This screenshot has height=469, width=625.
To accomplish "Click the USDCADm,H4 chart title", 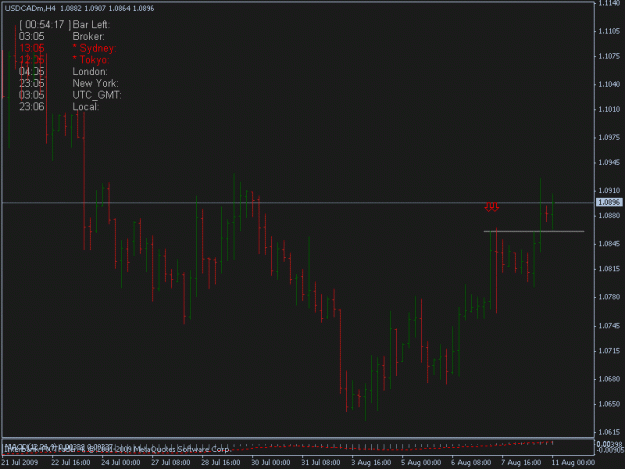I will point(30,8).
